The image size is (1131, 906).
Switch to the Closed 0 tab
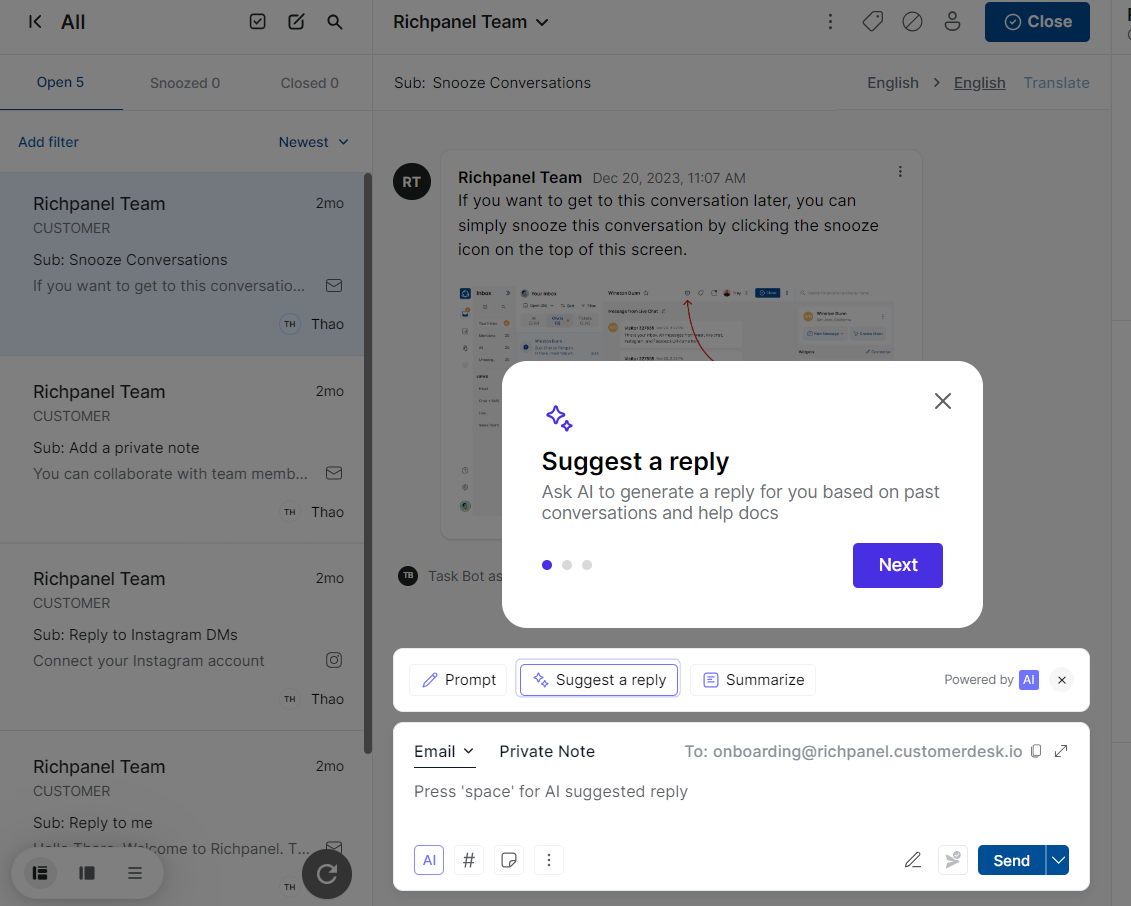[309, 83]
